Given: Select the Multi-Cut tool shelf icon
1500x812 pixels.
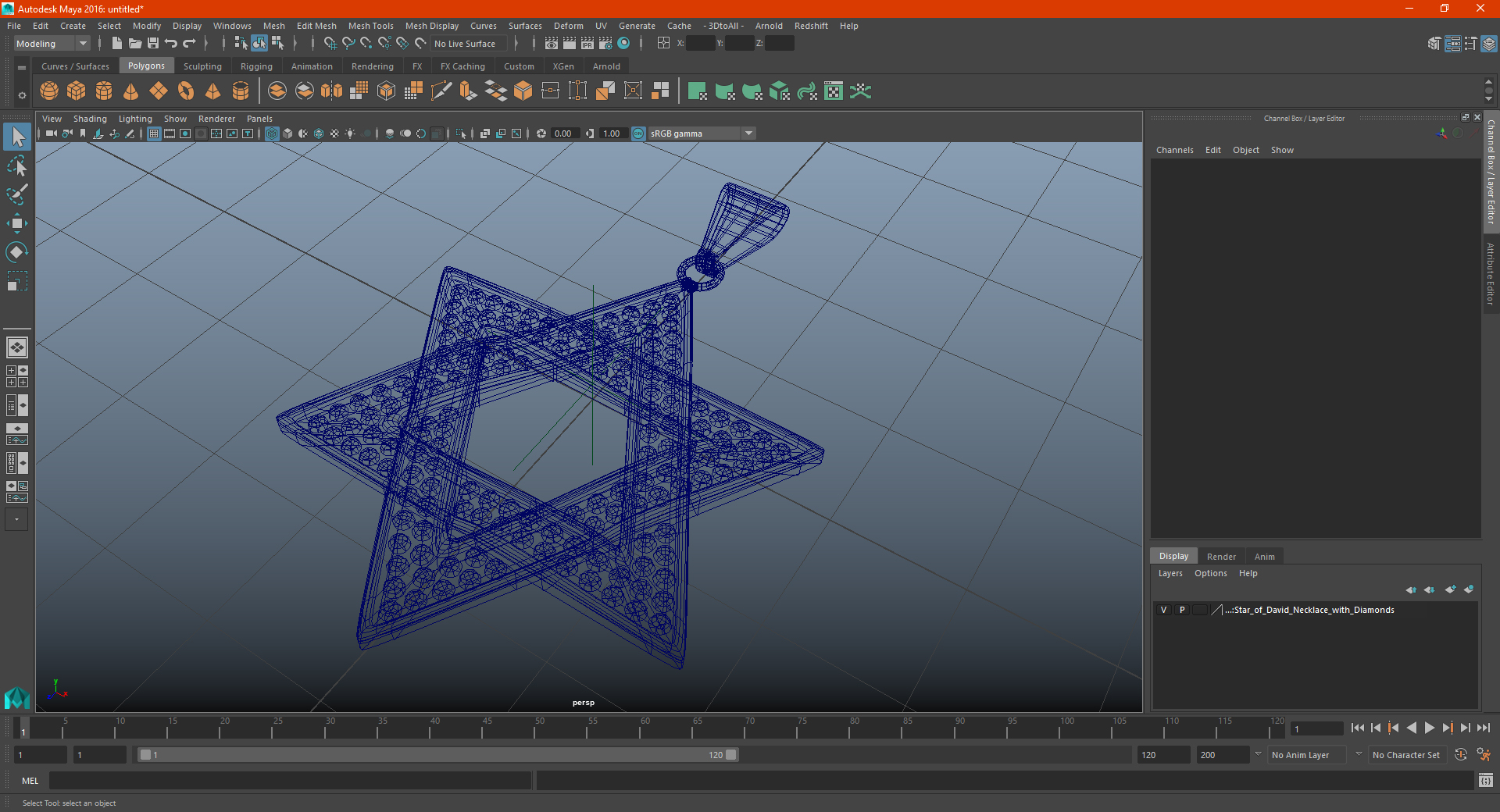Looking at the screenshot, I should [x=441, y=91].
